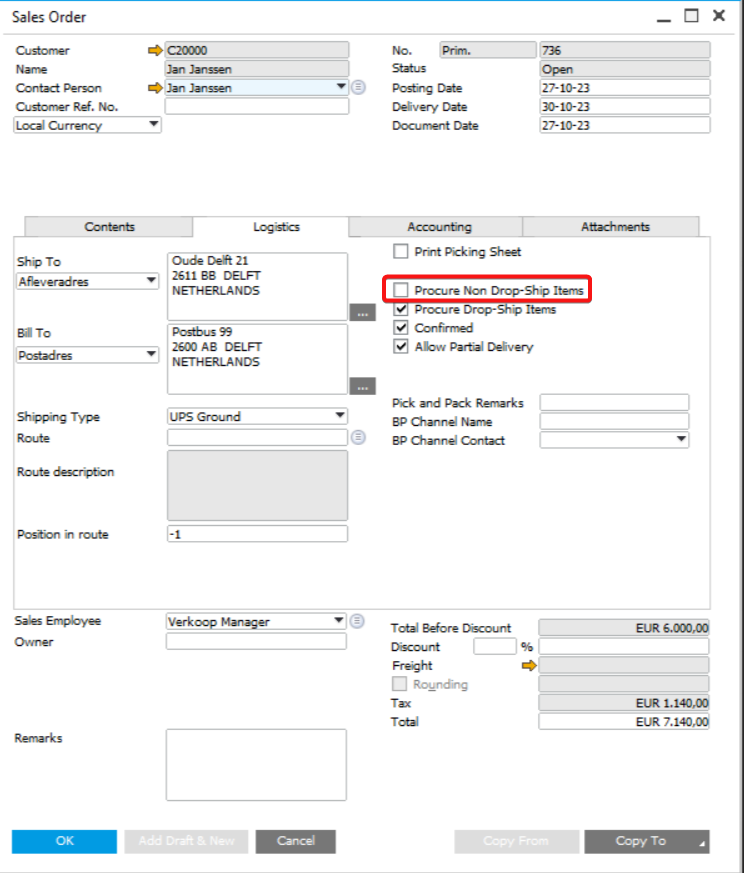Click into the Remarks text box

pyautogui.click(x=256, y=765)
